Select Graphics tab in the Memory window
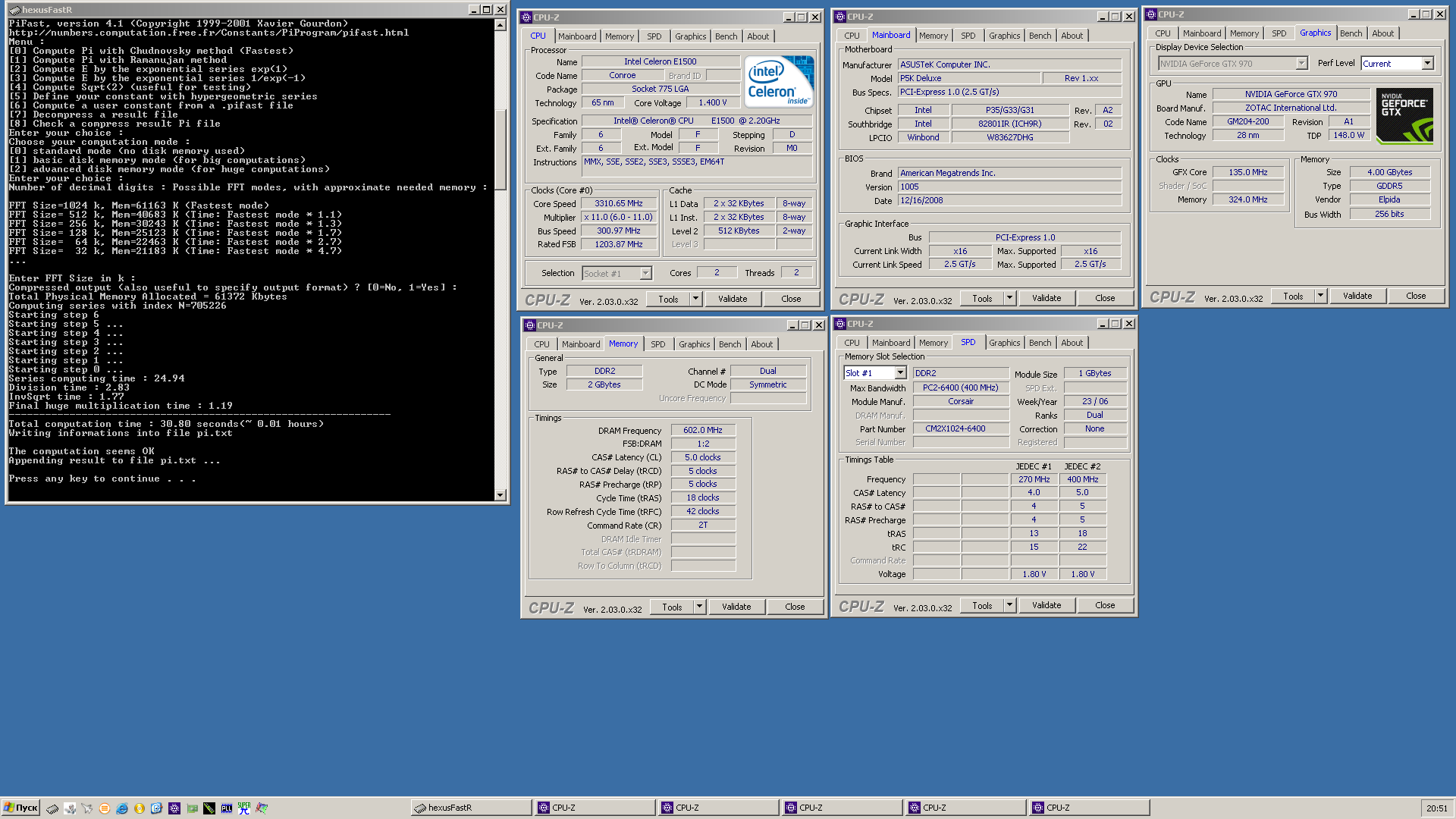 (x=695, y=344)
